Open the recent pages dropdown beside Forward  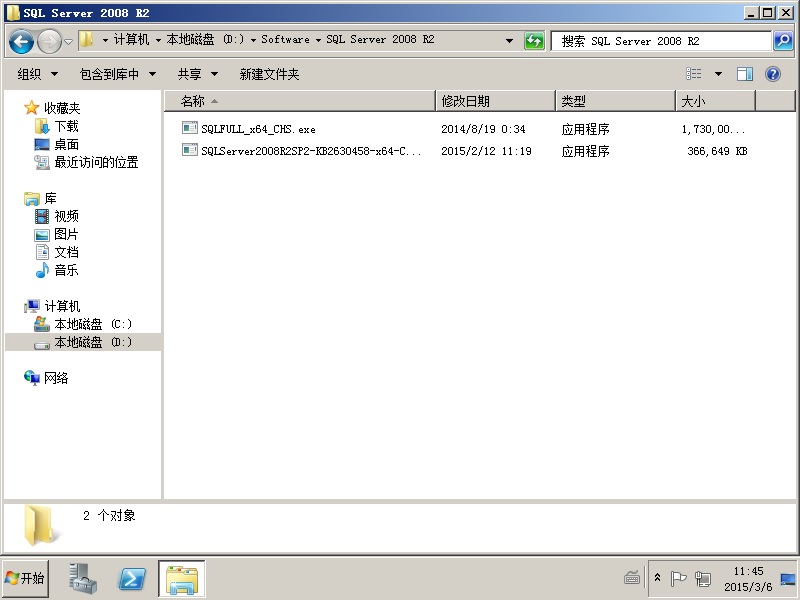(68, 41)
